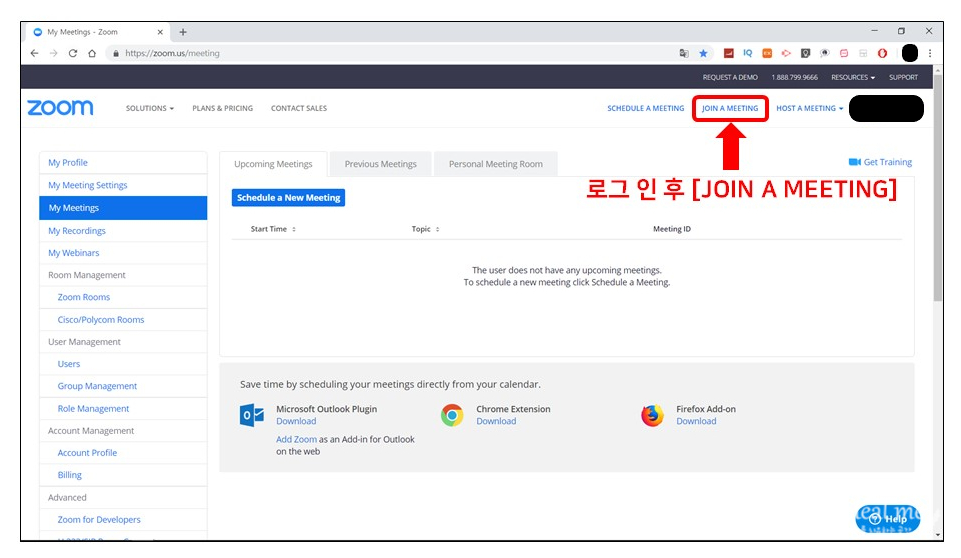Expand the Host a Meeting dropdown
961x558 pixels.
810,108
